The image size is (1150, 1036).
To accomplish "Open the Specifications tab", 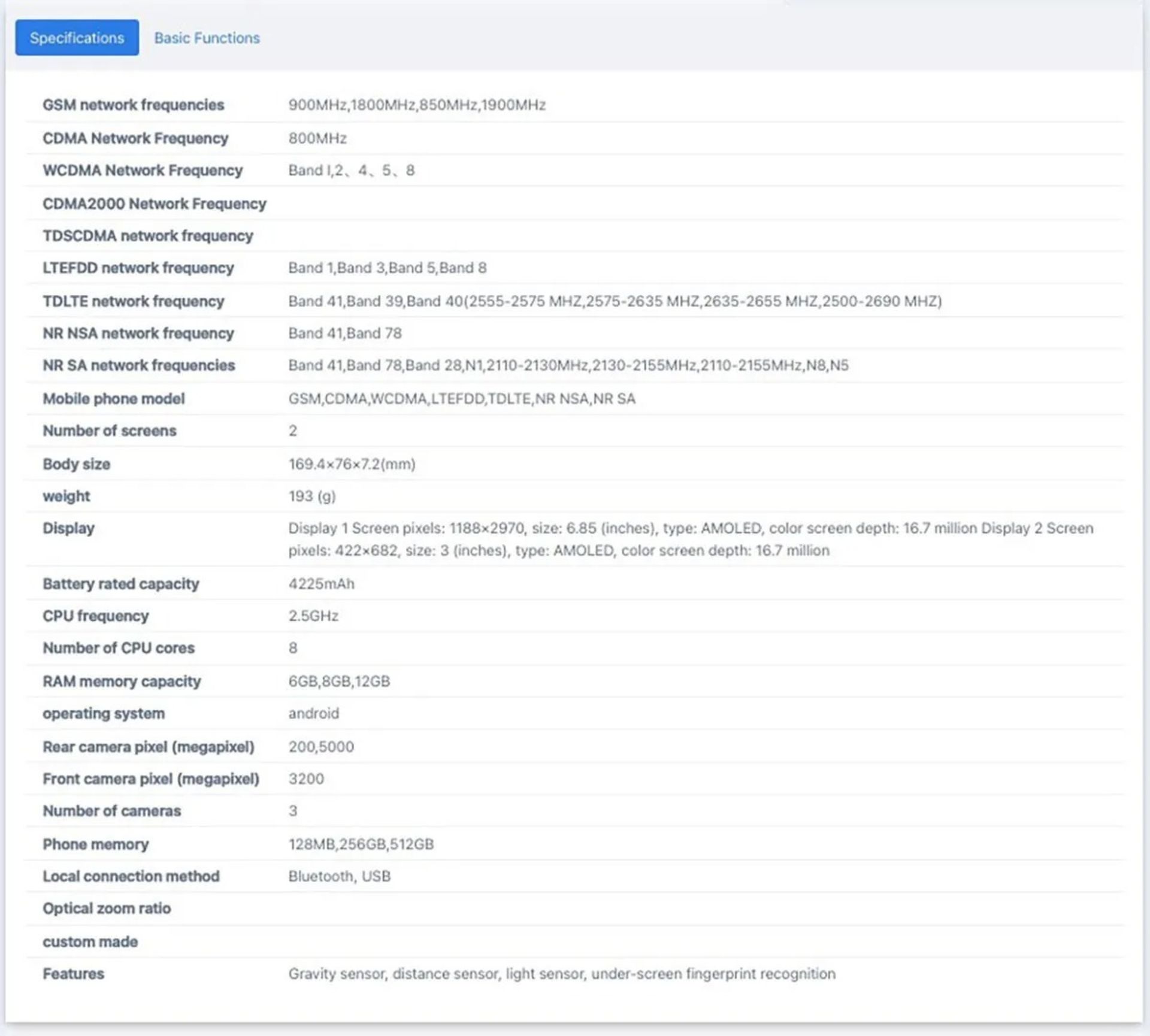I will pos(77,38).
